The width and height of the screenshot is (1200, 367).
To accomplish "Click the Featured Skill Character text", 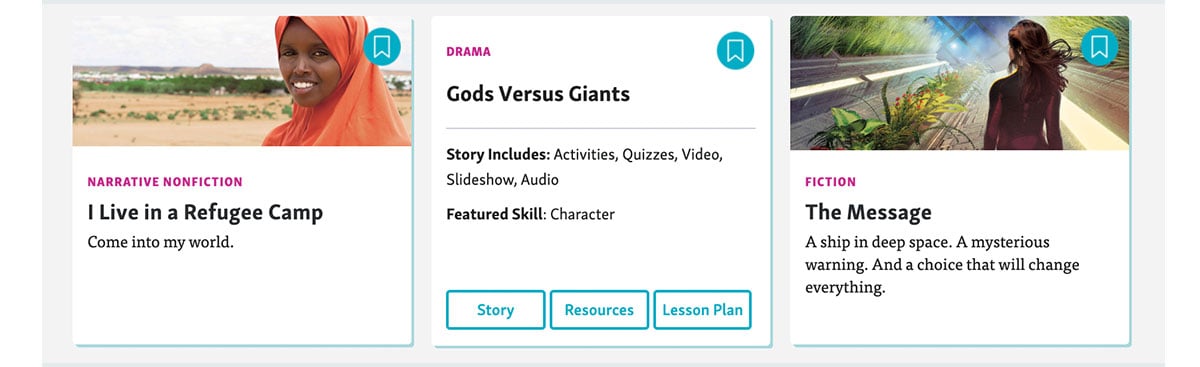I will [530, 214].
